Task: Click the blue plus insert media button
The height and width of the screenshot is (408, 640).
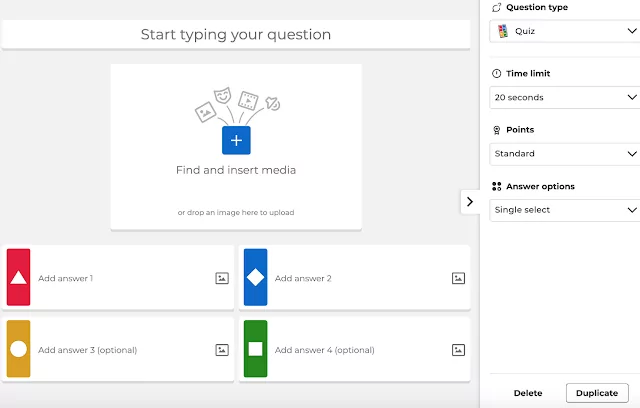Action: pyautogui.click(x=236, y=140)
